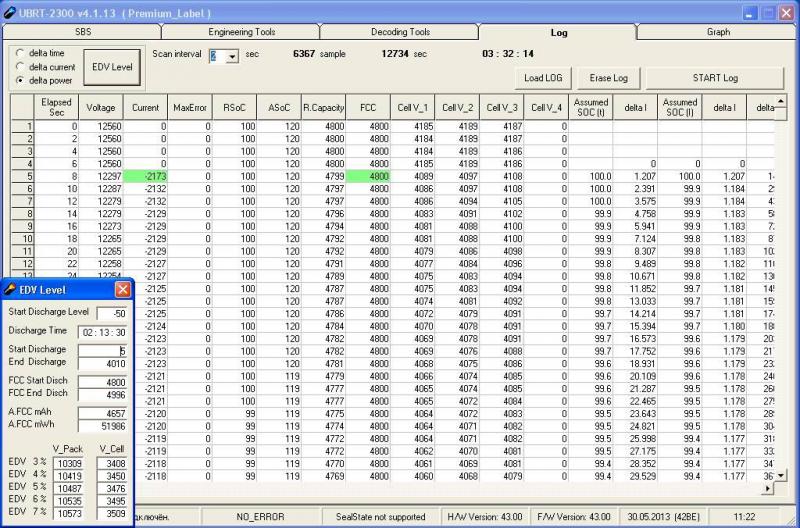The height and width of the screenshot is (528, 800).
Task: Switch to the SBS tab
Action: coord(83,32)
